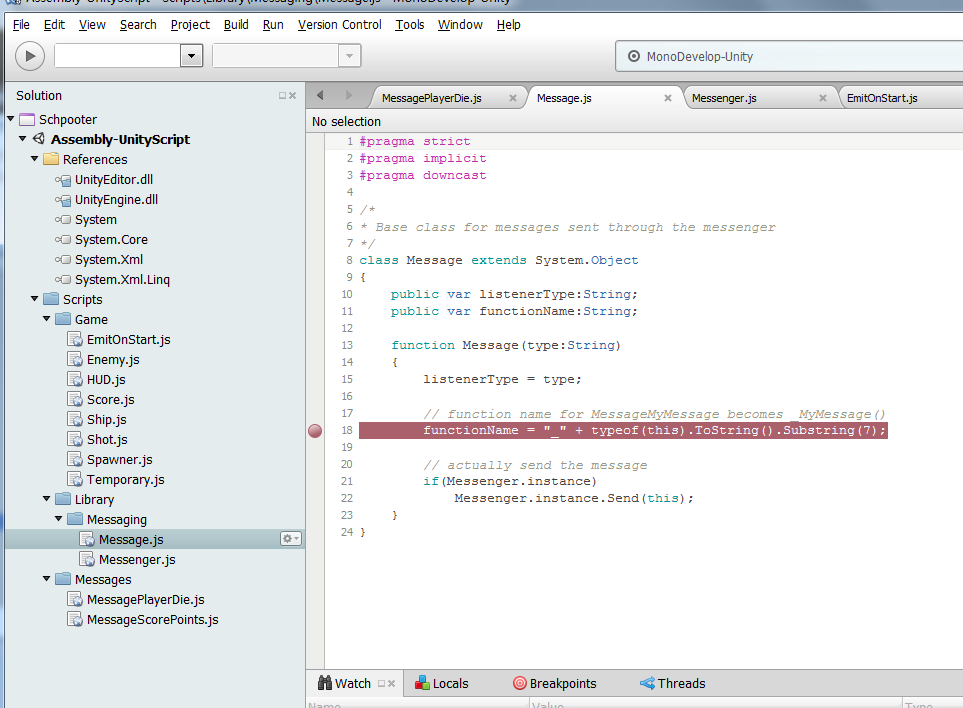Click the No selection breadcrumb
Viewport: 963px width, 708px height.
tap(346, 122)
